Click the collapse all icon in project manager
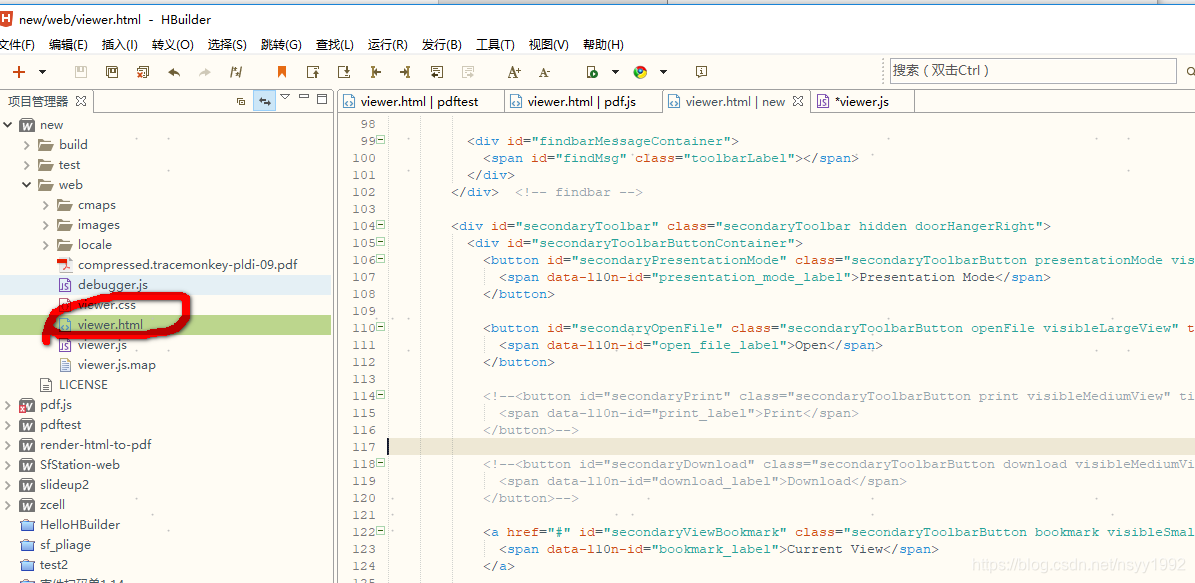The height and width of the screenshot is (583, 1195). click(x=241, y=101)
